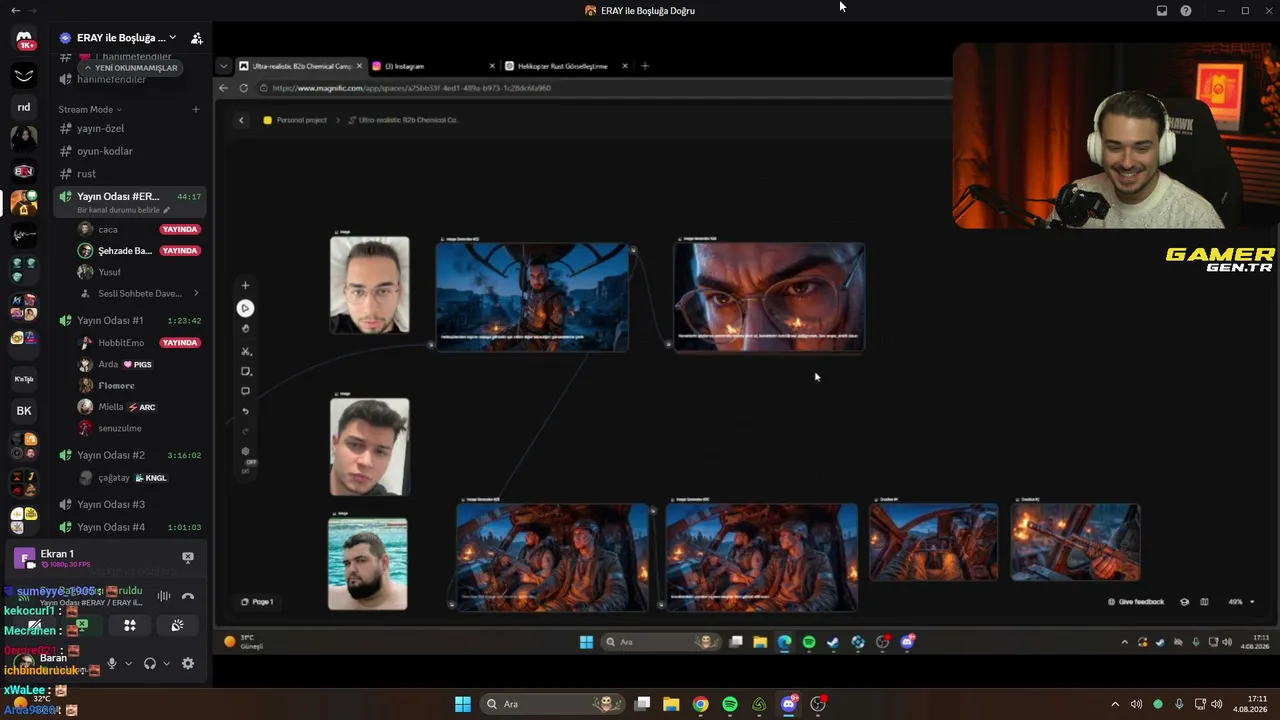Open Spotify from the Windows taskbar
Viewport: 1280px width, 720px height.
(x=730, y=704)
